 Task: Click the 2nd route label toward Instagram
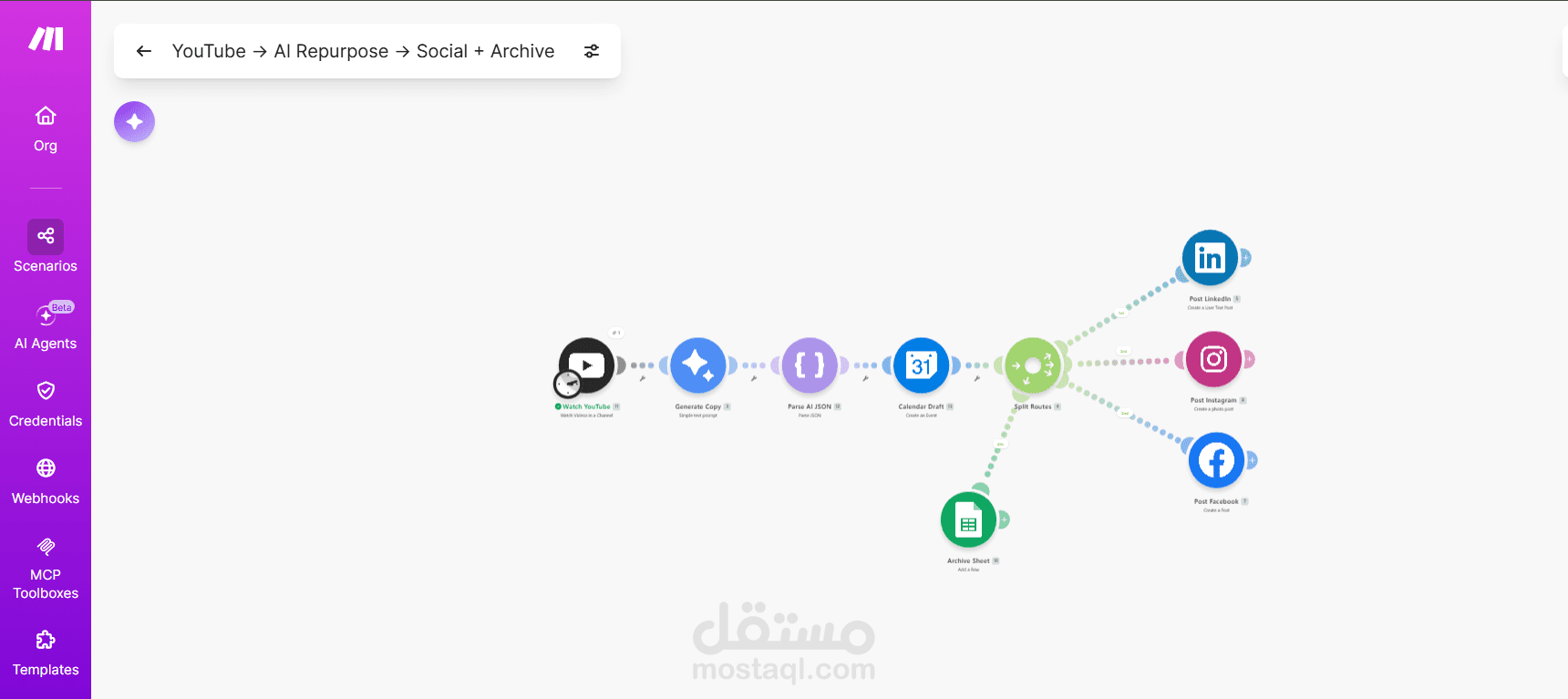click(1124, 351)
